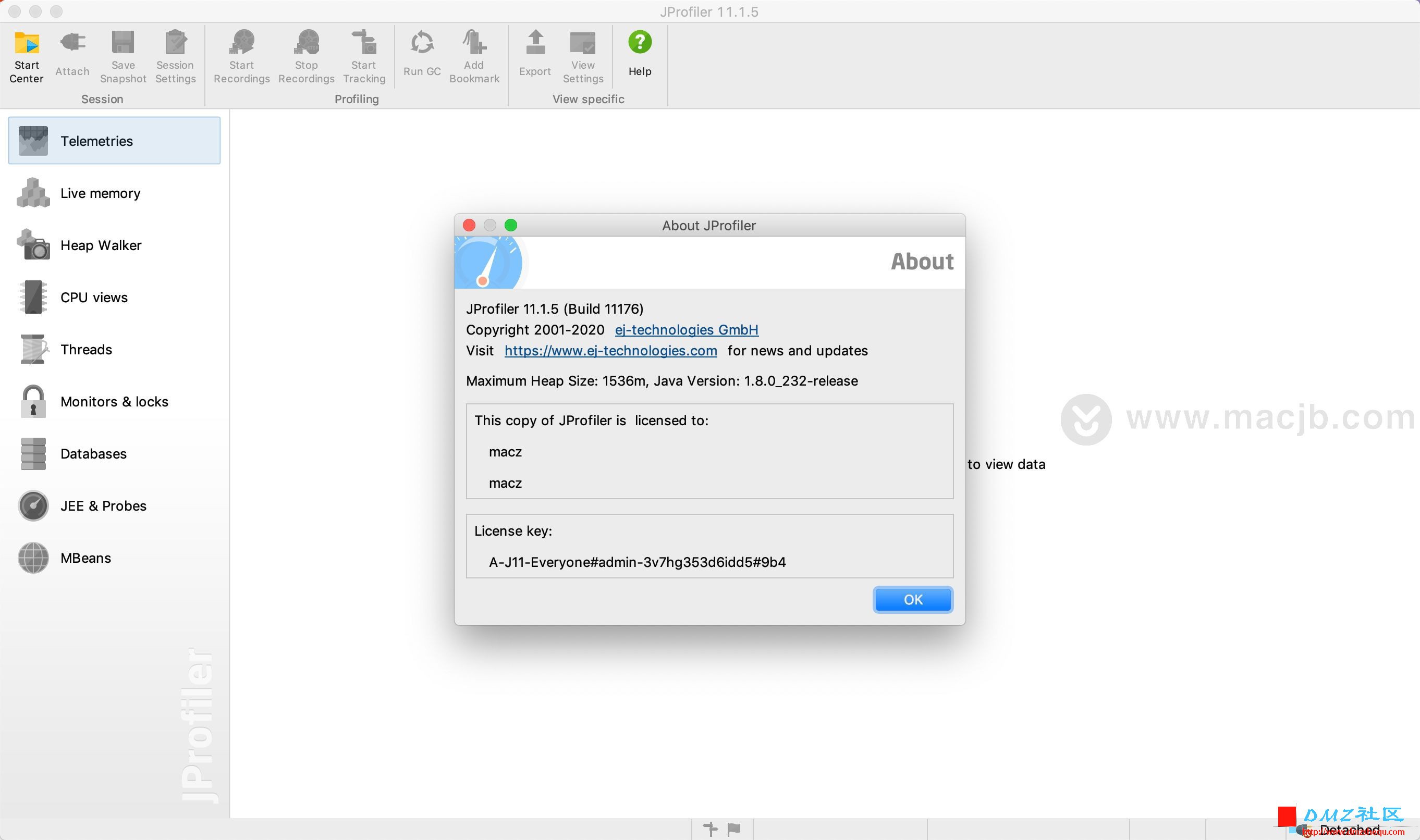Viewport: 1420px width, 840px height.
Task: Click the Copyright 2001-2020 text
Action: (535, 329)
